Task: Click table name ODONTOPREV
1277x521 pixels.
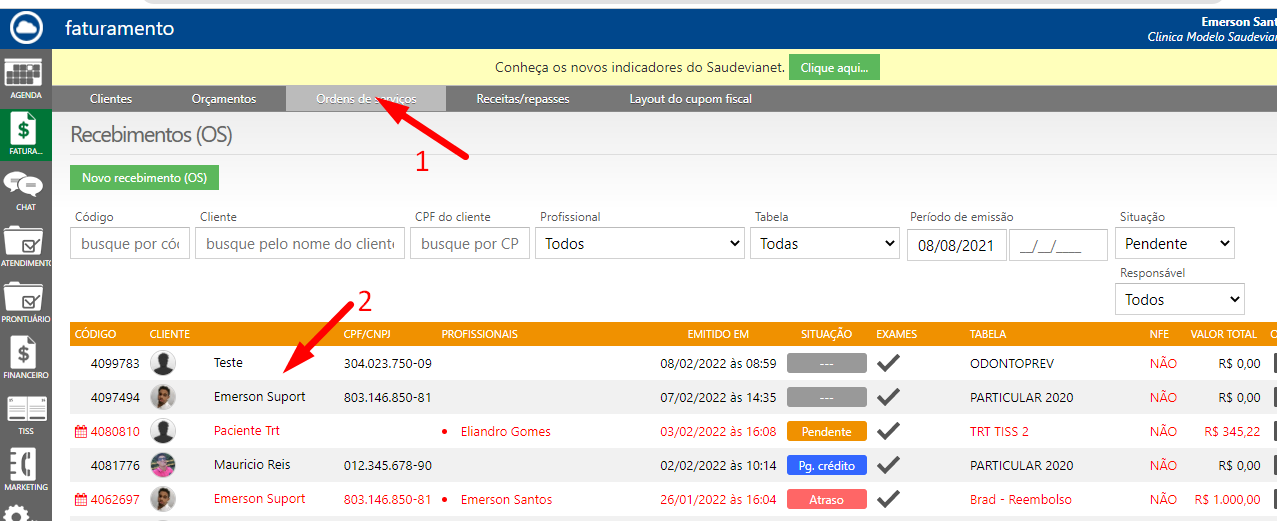Action: click(x=1012, y=363)
